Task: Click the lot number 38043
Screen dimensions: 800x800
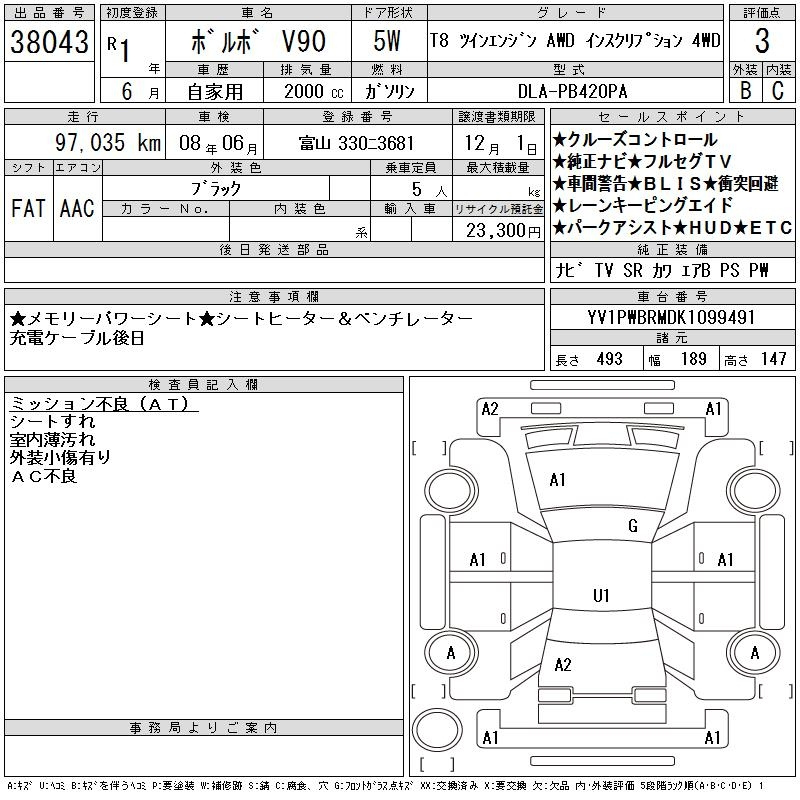Action: pos(49,43)
